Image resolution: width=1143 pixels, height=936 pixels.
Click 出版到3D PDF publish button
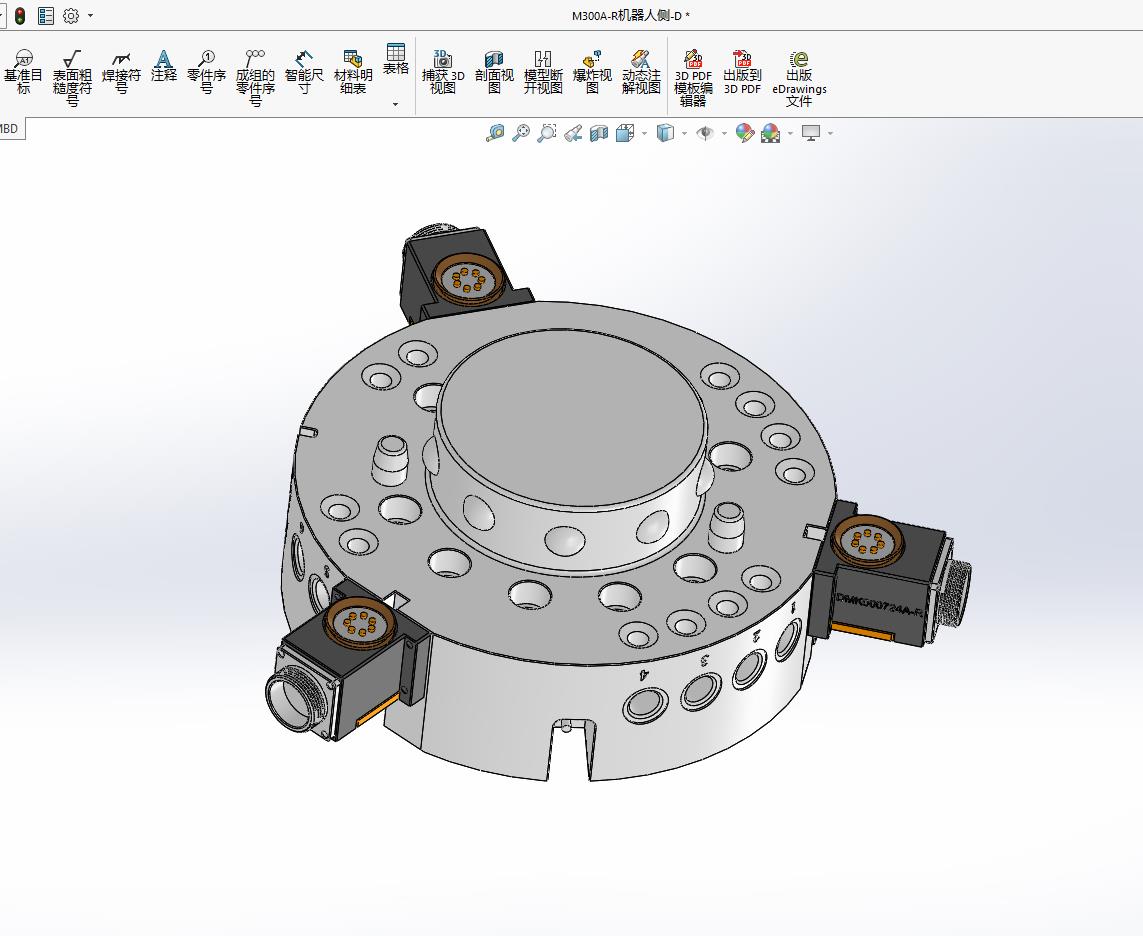pyautogui.click(x=742, y=72)
